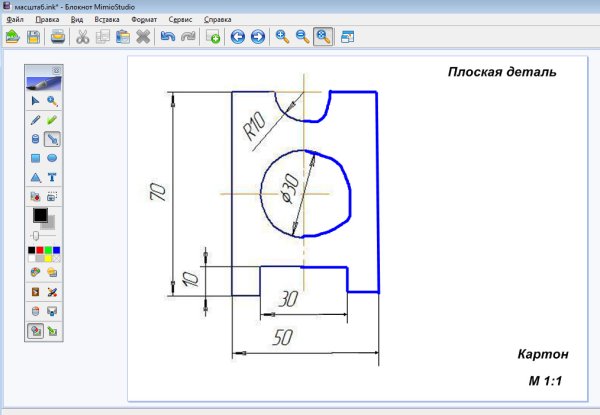Open the Формат menu
This screenshot has height=415, width=600.
(143, 20)
